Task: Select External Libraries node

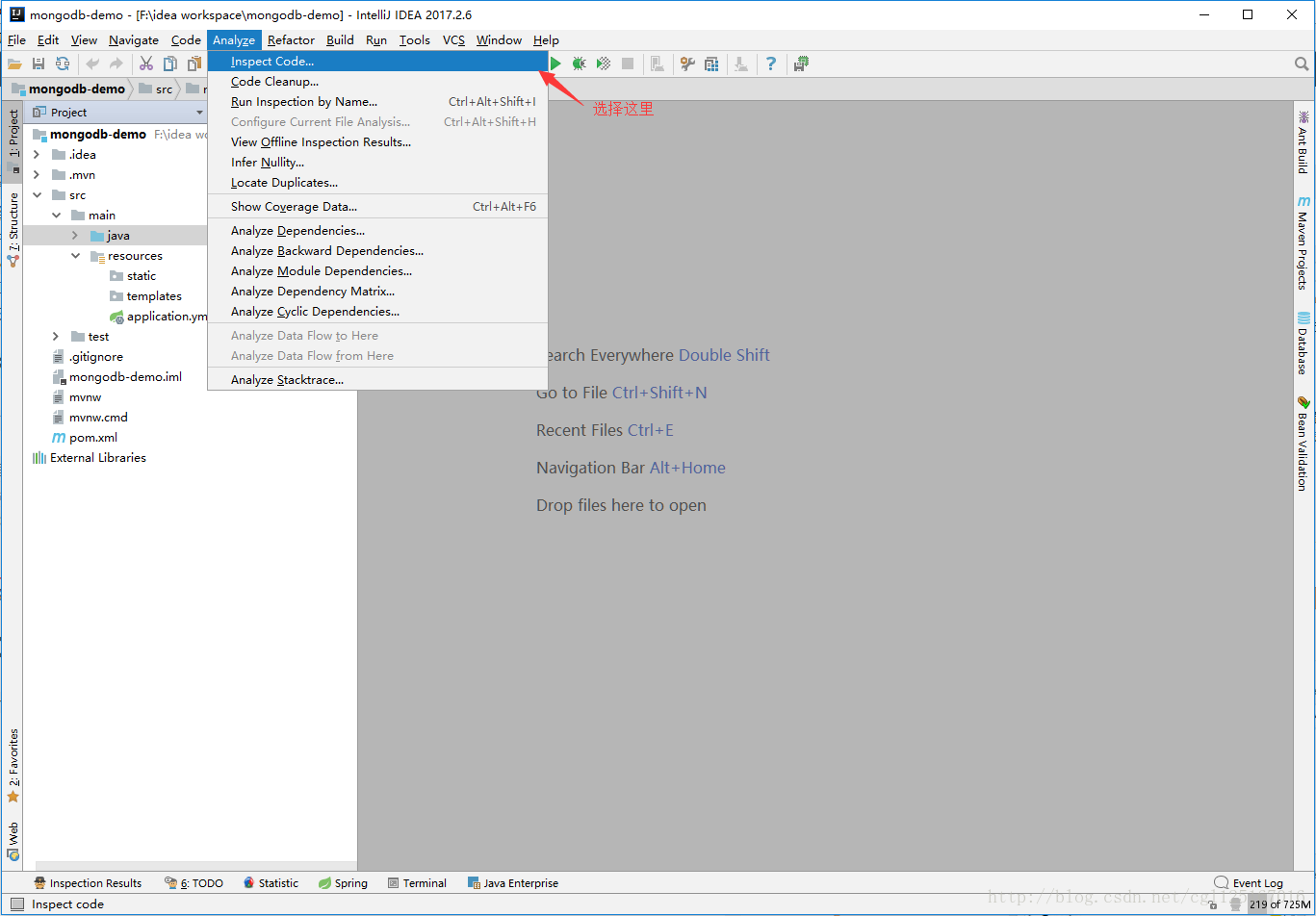Action: coord(90,458)
